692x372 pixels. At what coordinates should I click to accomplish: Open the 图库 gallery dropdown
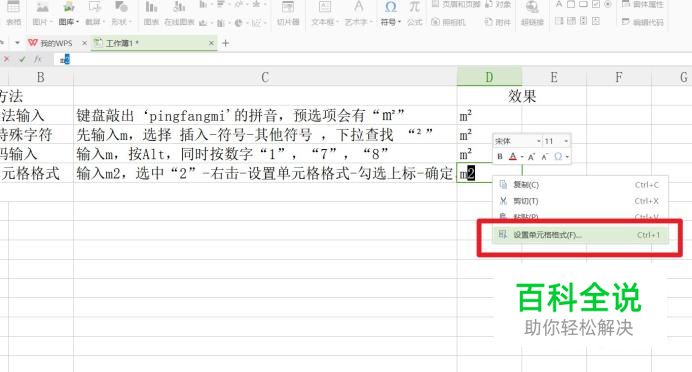pos(68,13)
